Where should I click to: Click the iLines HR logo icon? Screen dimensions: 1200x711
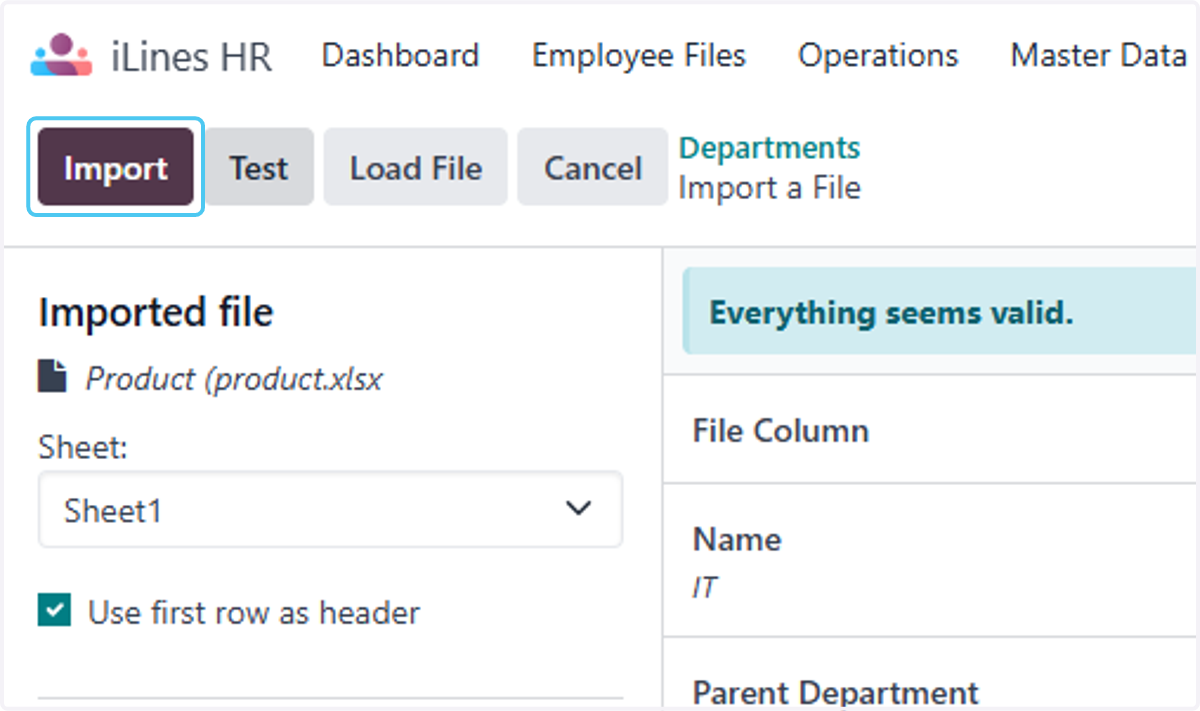62,56
